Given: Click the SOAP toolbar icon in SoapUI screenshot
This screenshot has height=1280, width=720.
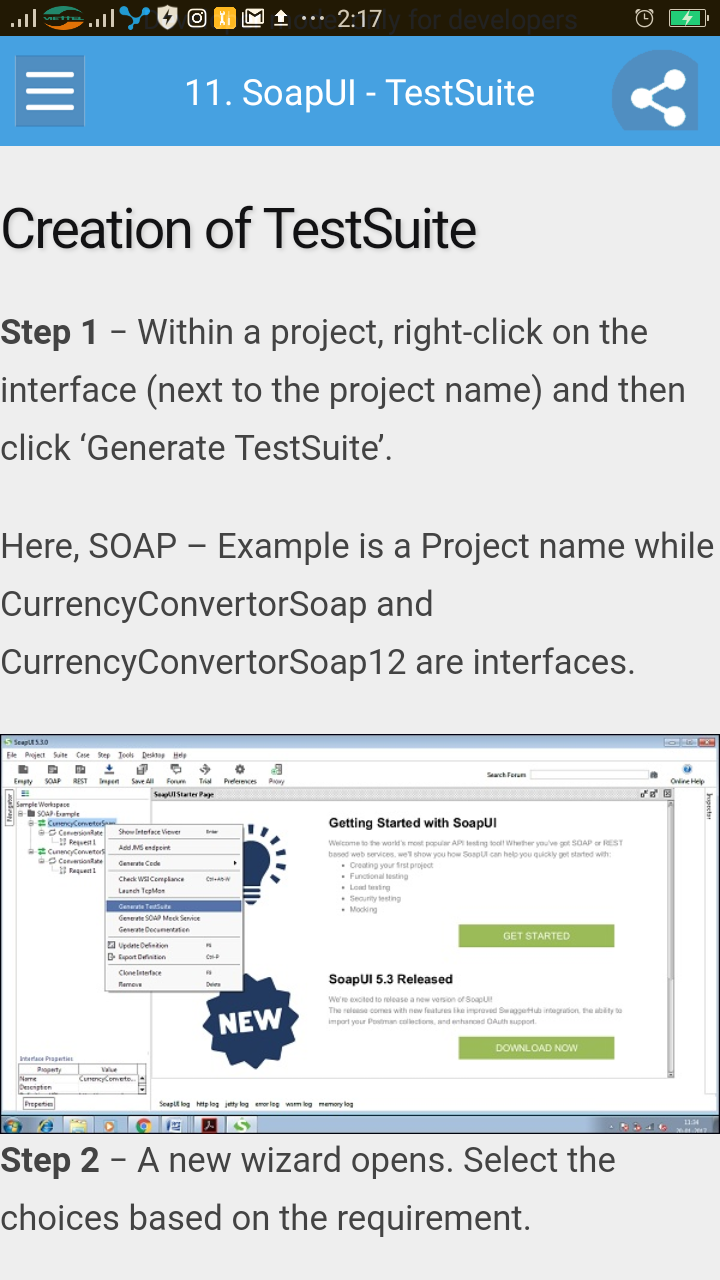Looking at the screenshot, I should pos(52,774).
